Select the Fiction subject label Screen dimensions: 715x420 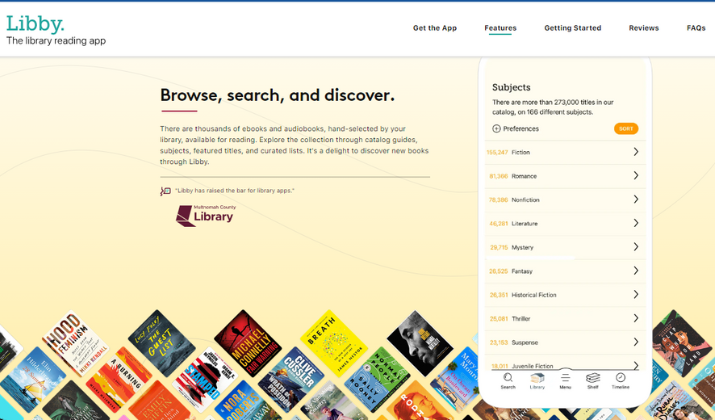click(520, 152)
